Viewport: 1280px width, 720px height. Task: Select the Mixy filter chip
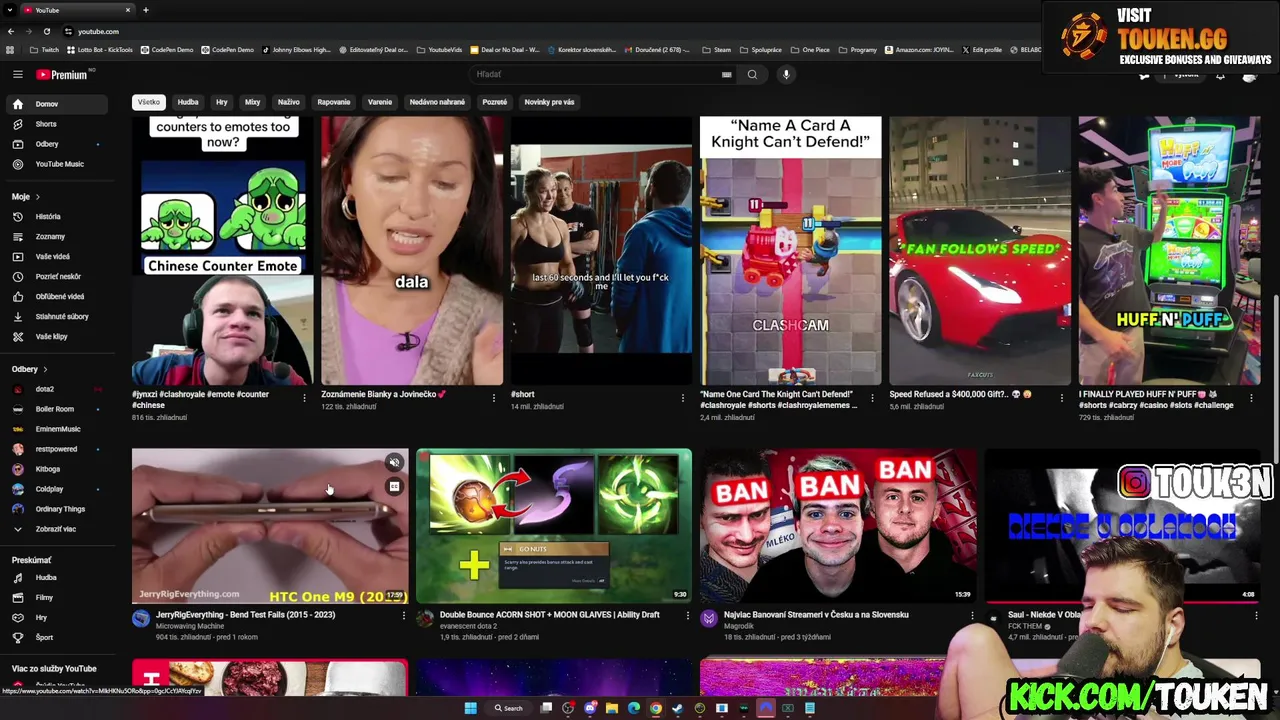pyautogui.click(x=252, y=102)
